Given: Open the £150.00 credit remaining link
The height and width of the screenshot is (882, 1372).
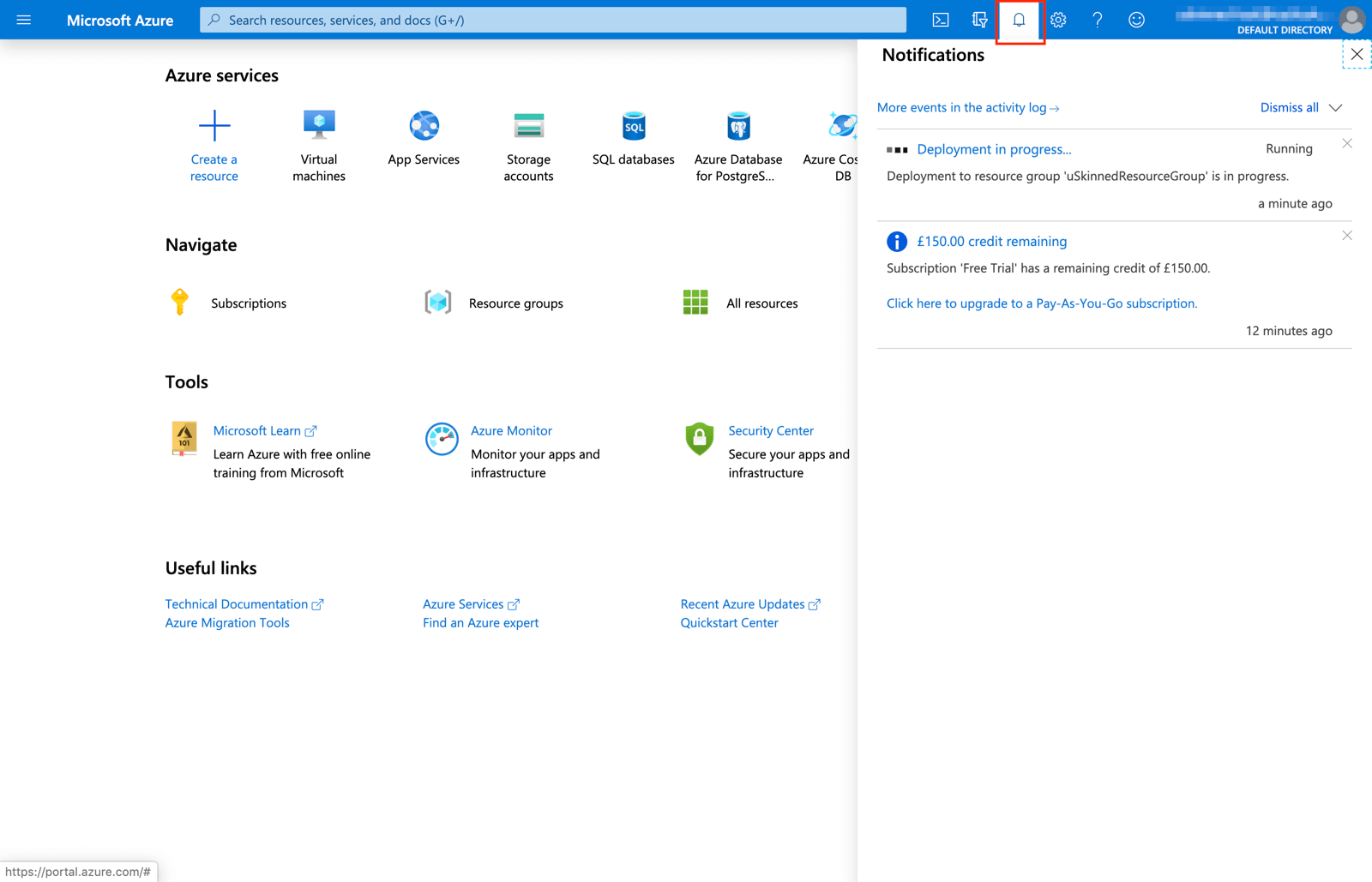Looking at the screenshot, I should click(x=992, y=242).
